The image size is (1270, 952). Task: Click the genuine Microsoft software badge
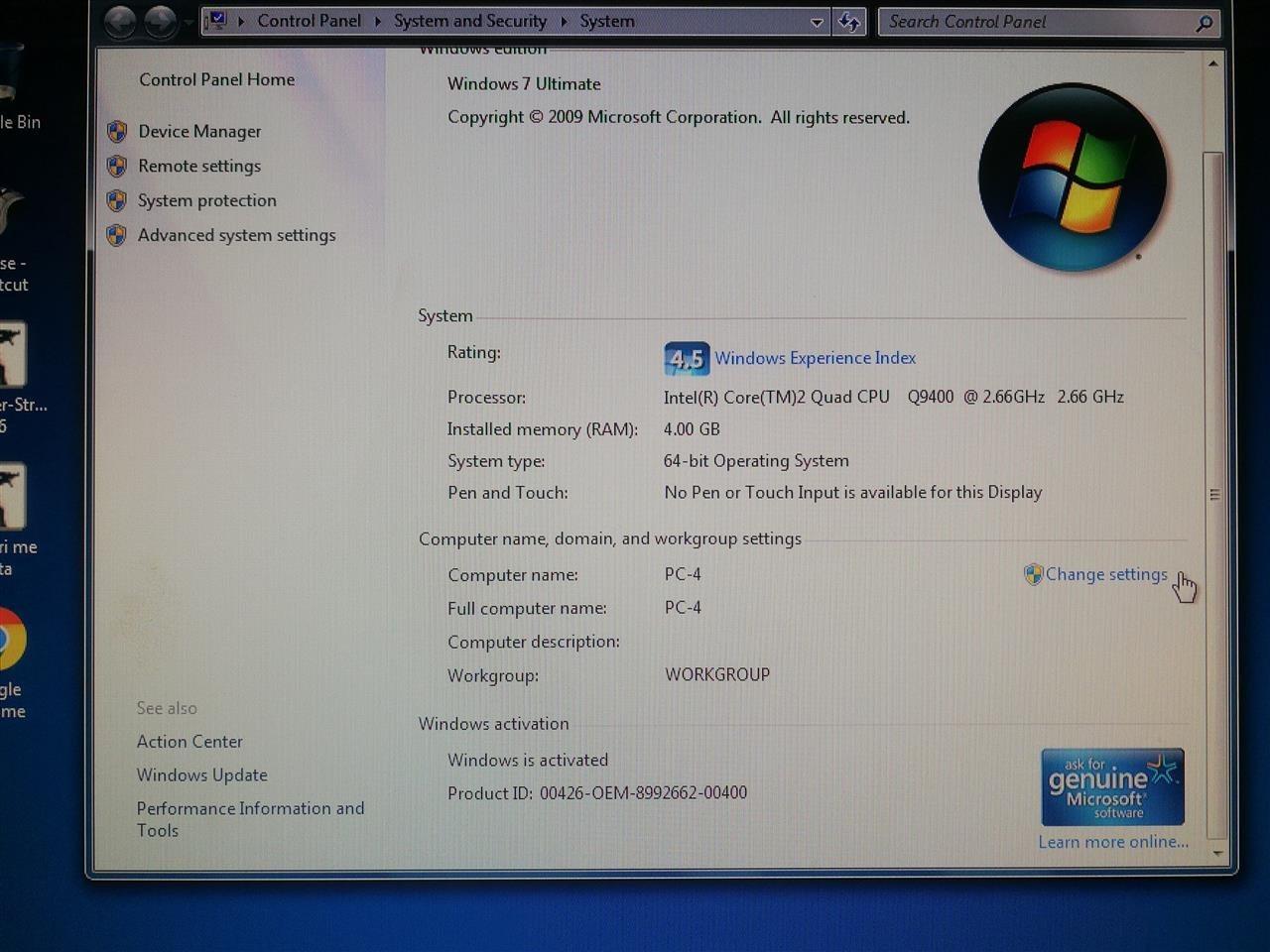(1112, 787)
